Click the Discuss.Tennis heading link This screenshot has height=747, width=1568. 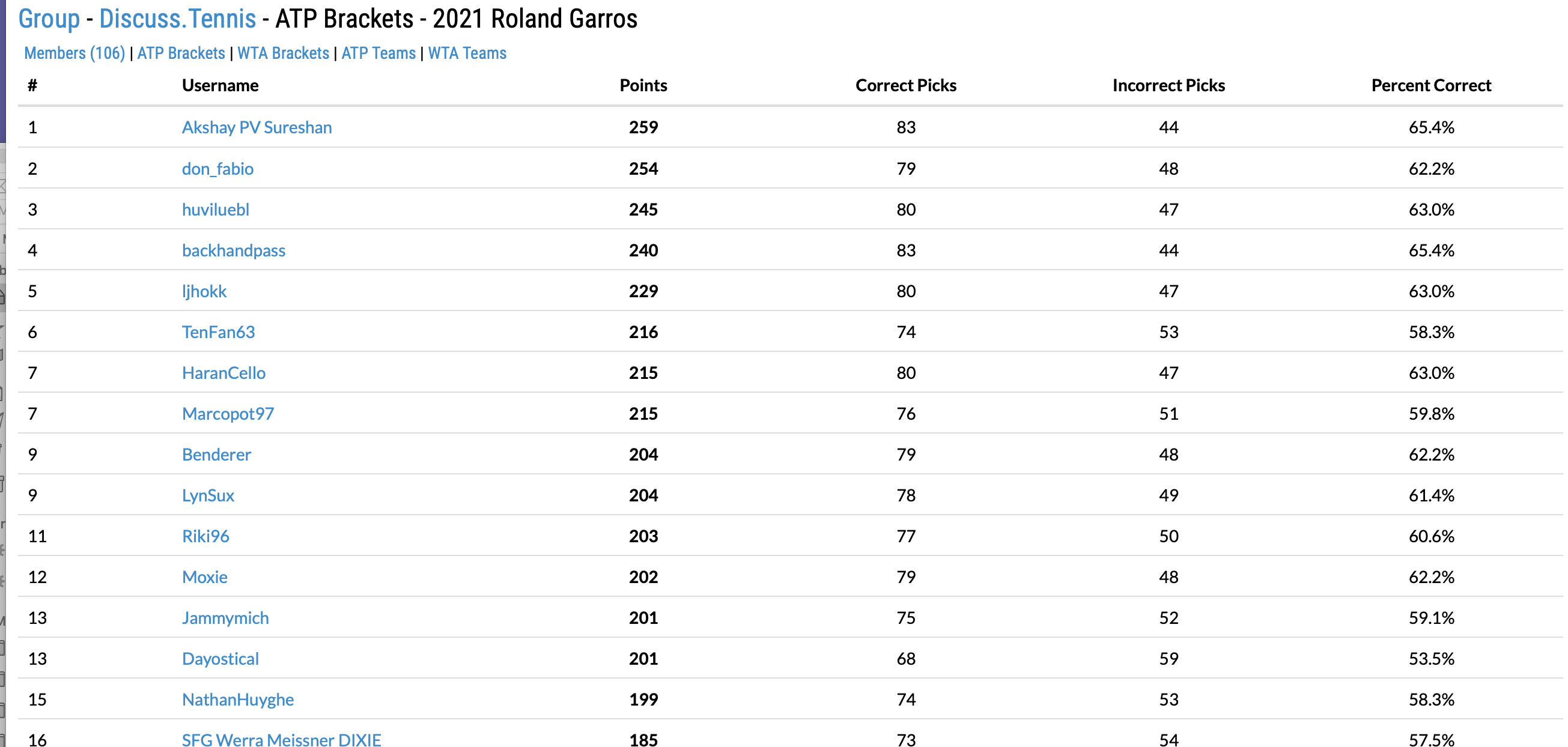coord(177,19)
